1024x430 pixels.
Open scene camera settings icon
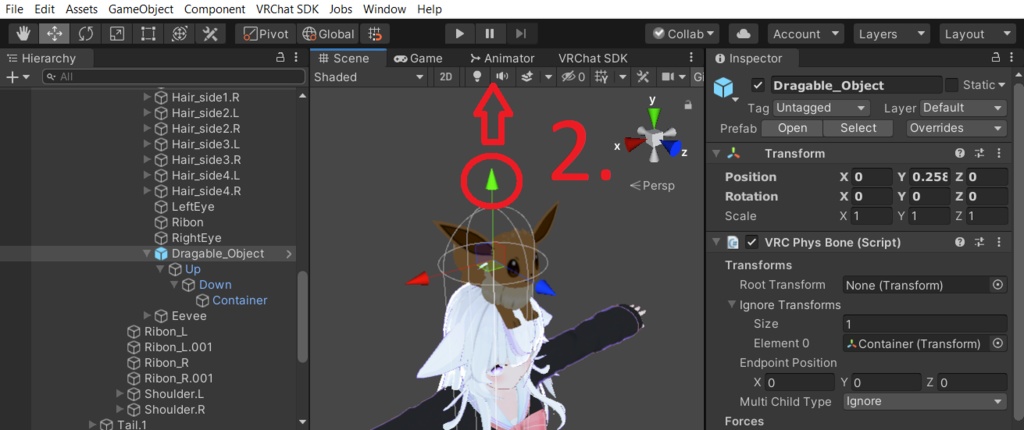[x=667, y=77]
